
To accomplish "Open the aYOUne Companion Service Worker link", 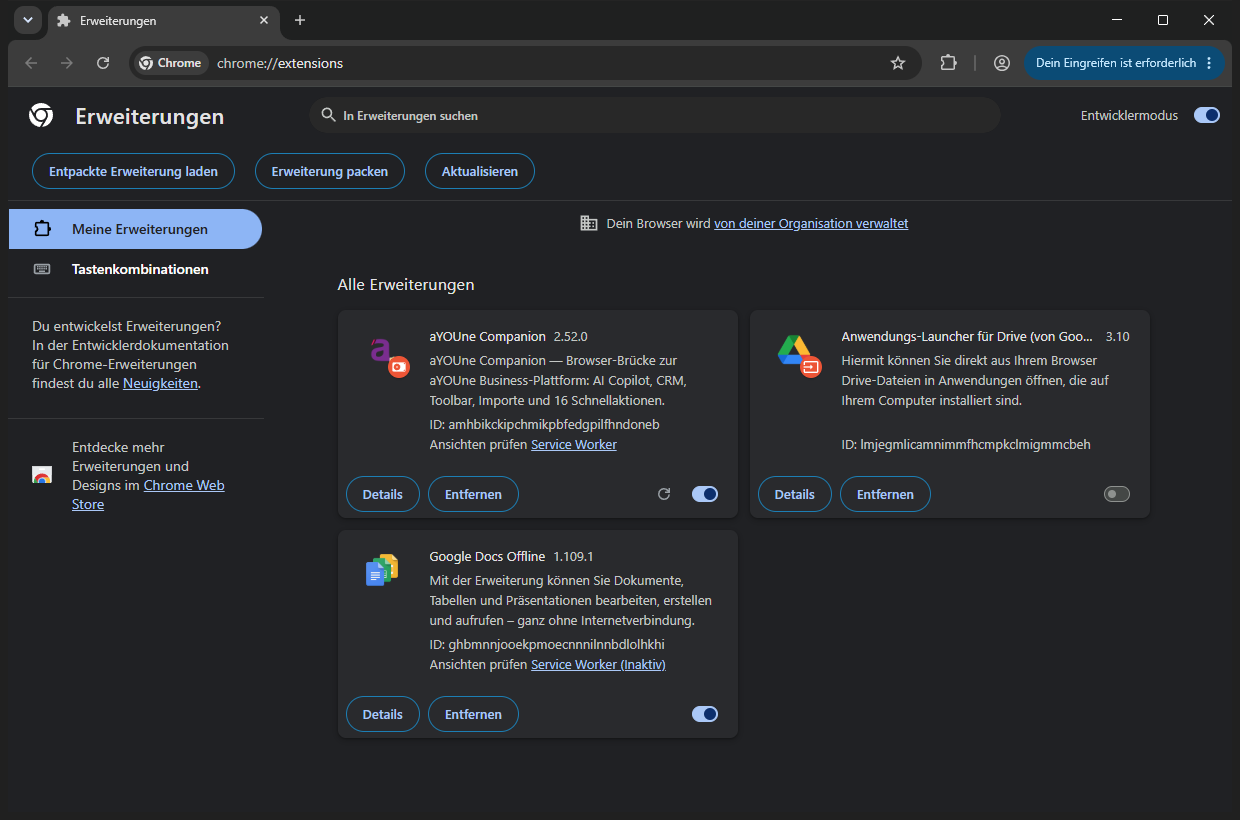I will [x=574, y=444].
